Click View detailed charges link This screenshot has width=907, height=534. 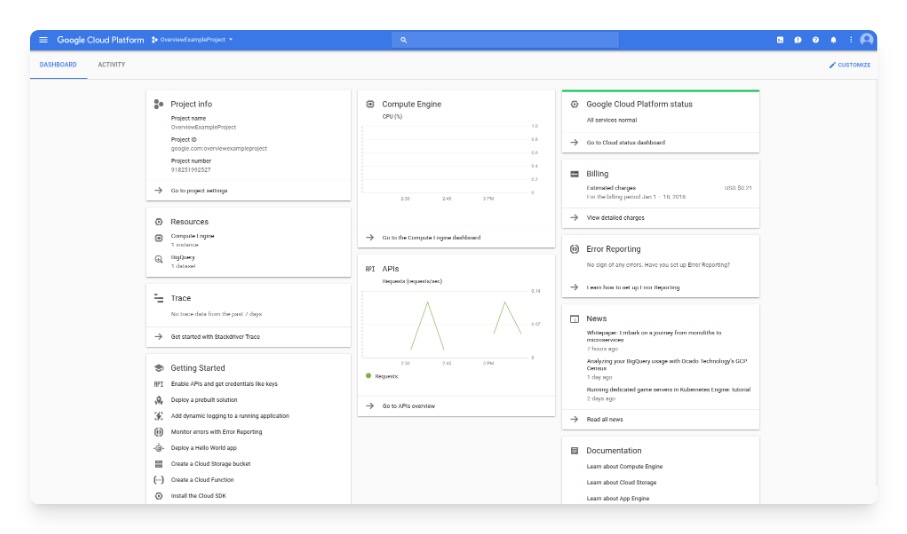pyautogui.click(x=615, y=217)
